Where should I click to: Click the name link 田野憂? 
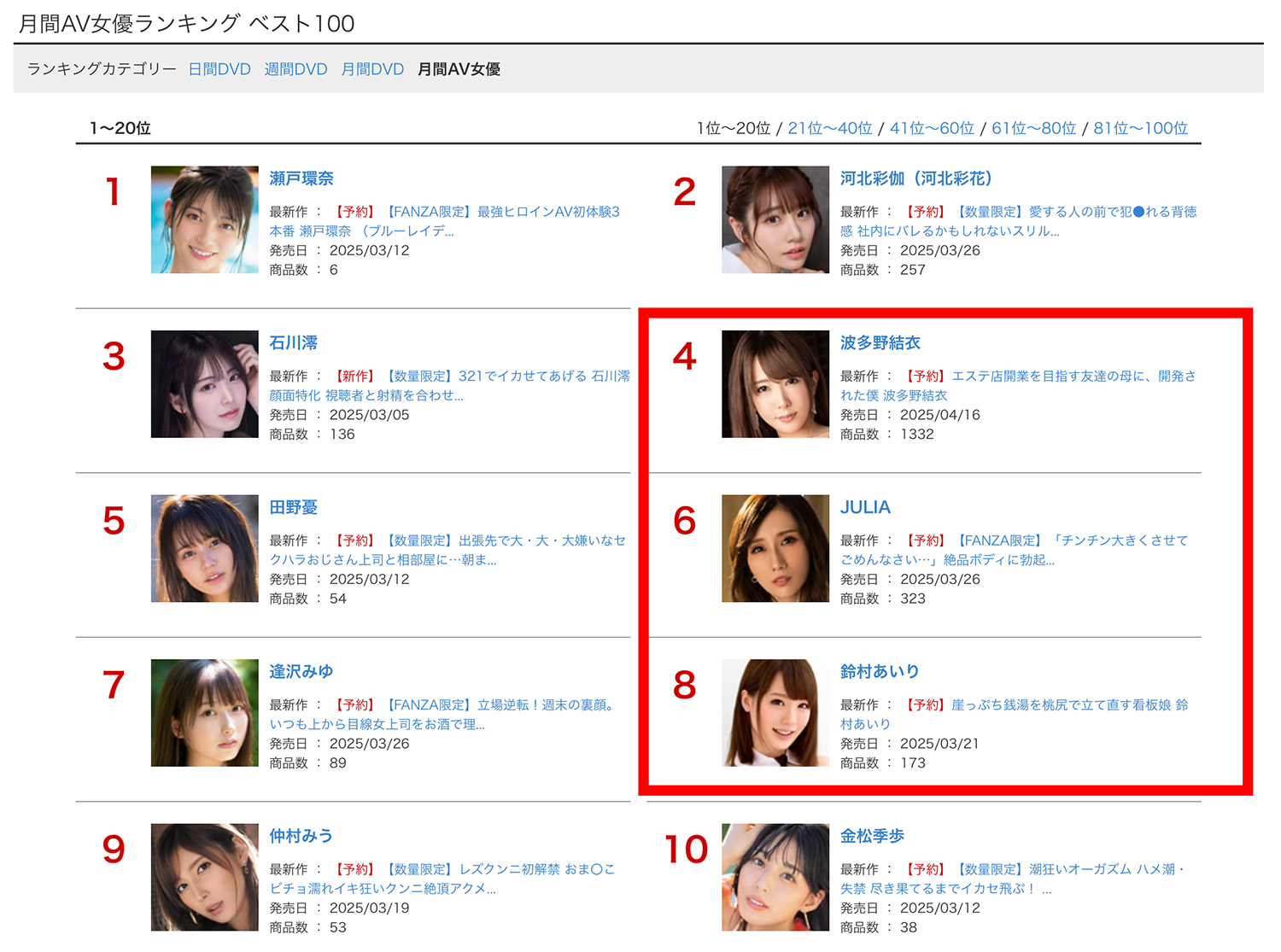(293, 507)
